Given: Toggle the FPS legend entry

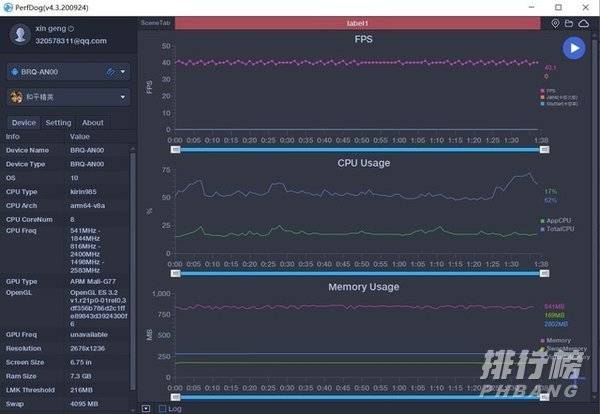Looking at the screenshot, I should pos(548,91).
